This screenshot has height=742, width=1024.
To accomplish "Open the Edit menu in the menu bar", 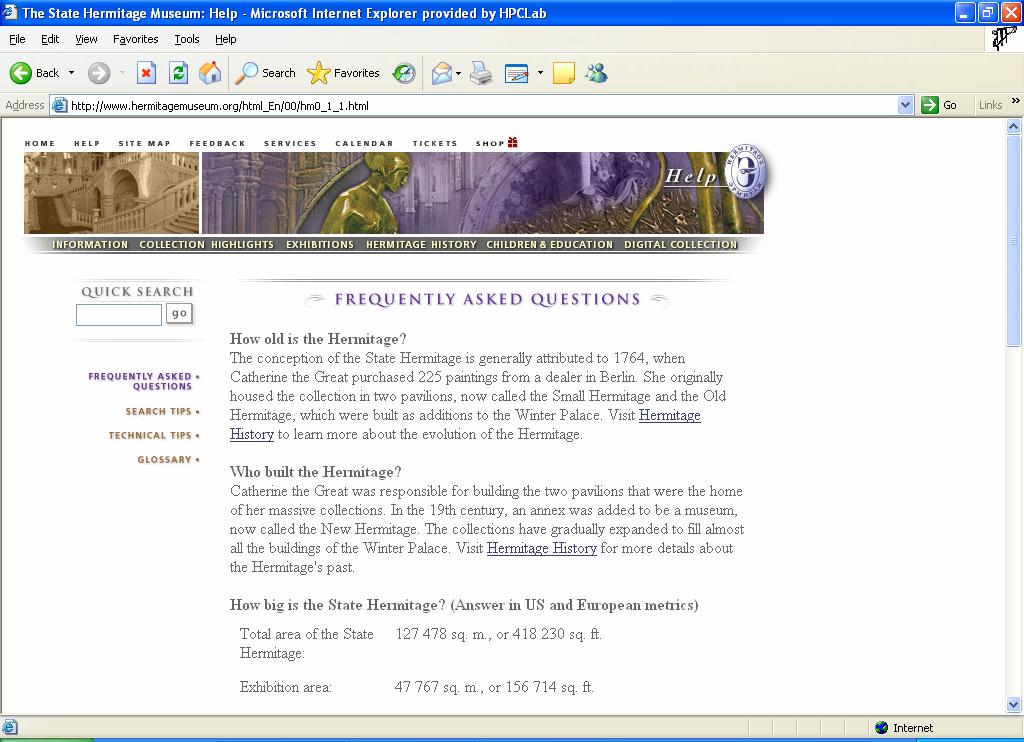I will click(x=50, y=39).
